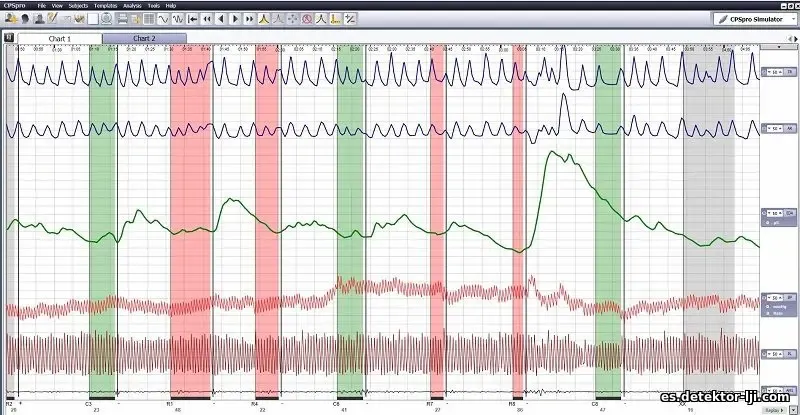Select the C3 question marker on timeline
Viewport: 800px width, 415px height.
(x=88, y=404)
